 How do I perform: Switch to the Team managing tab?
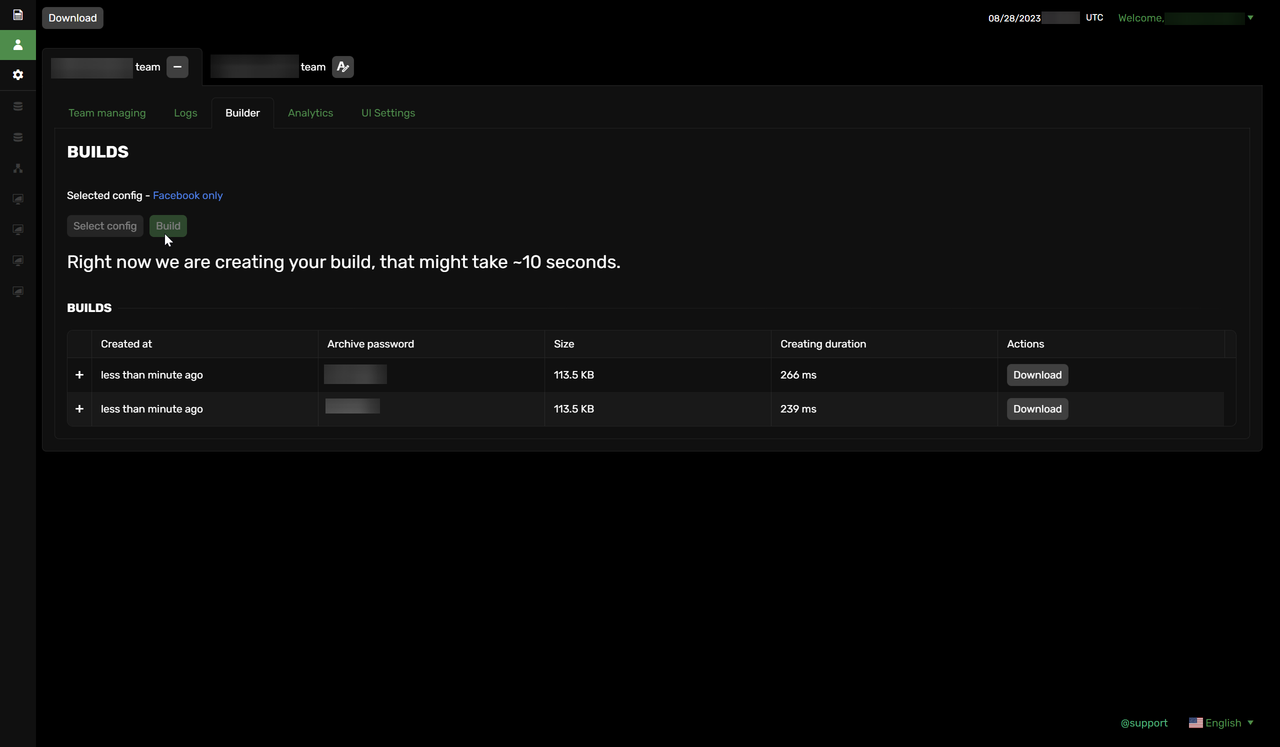(107, 113)
